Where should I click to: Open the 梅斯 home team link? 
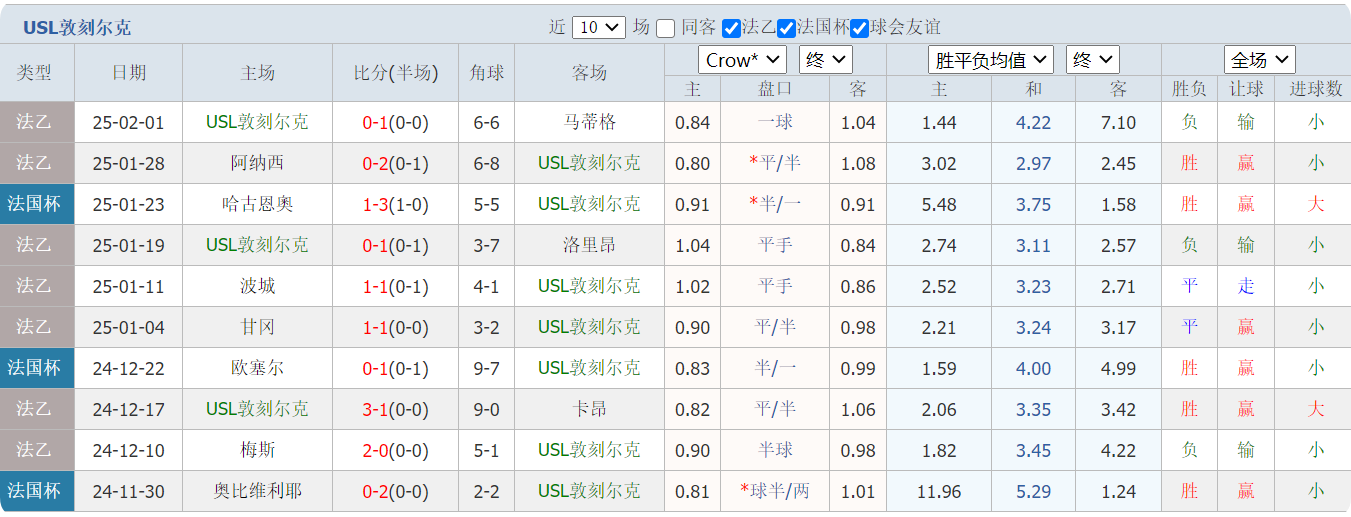click(x=257, y=451)
